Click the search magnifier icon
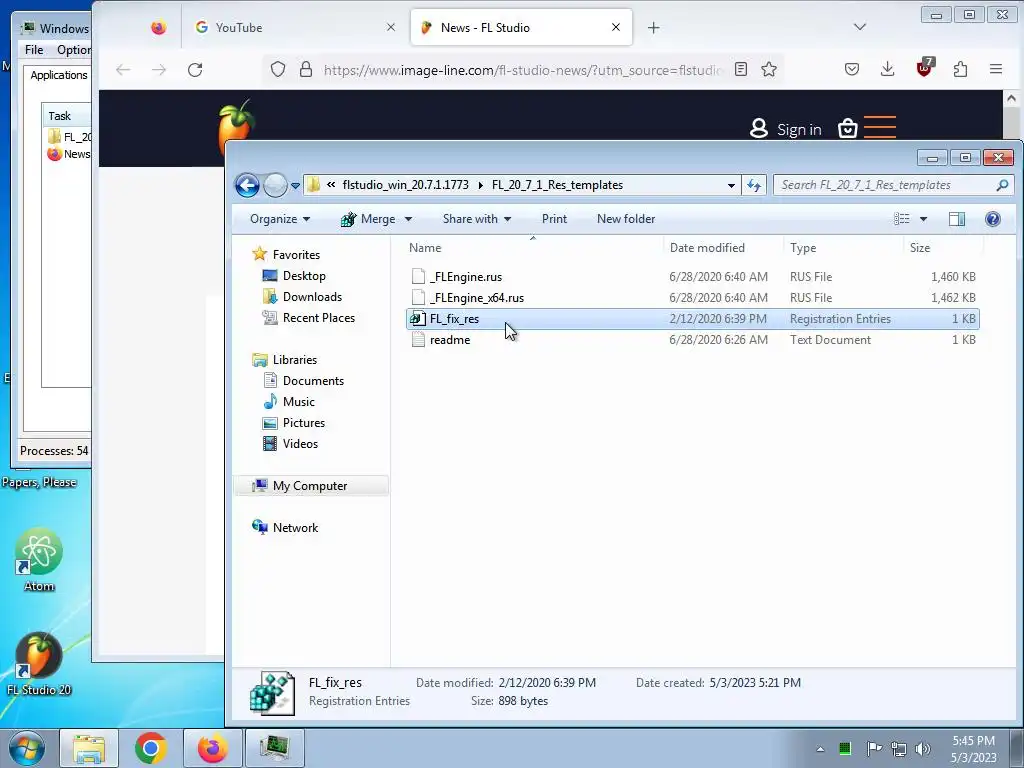1024x768 pixels. click(x=1002, y=185)
